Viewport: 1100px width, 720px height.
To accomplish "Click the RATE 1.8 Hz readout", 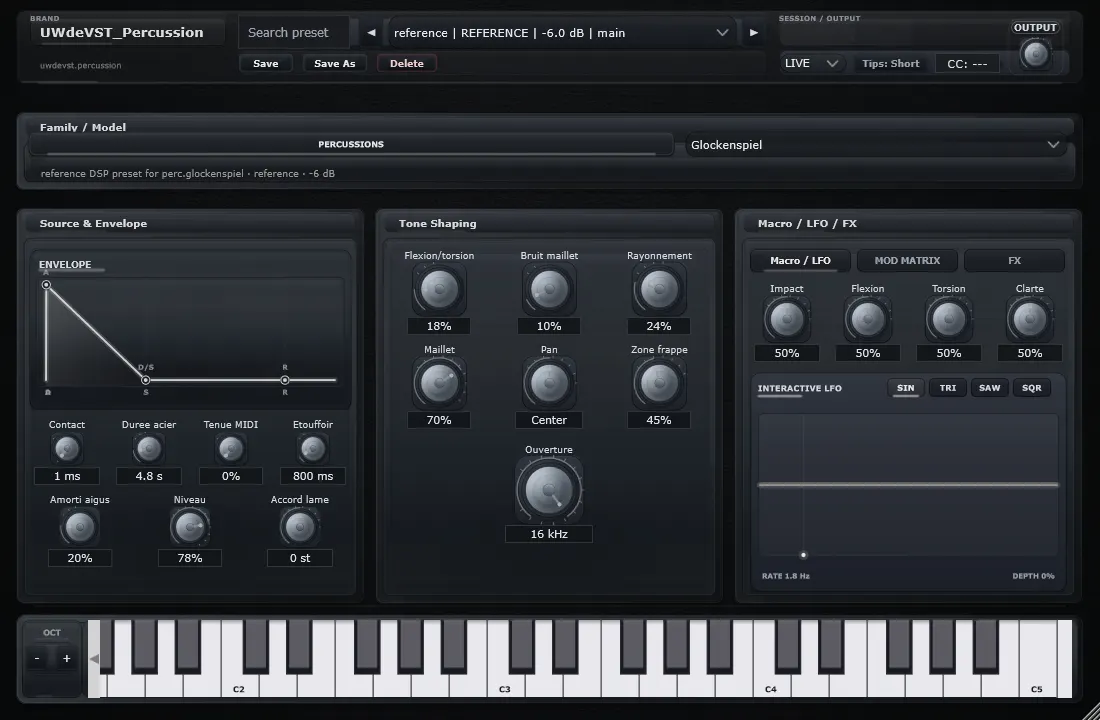I will point(786,576).
